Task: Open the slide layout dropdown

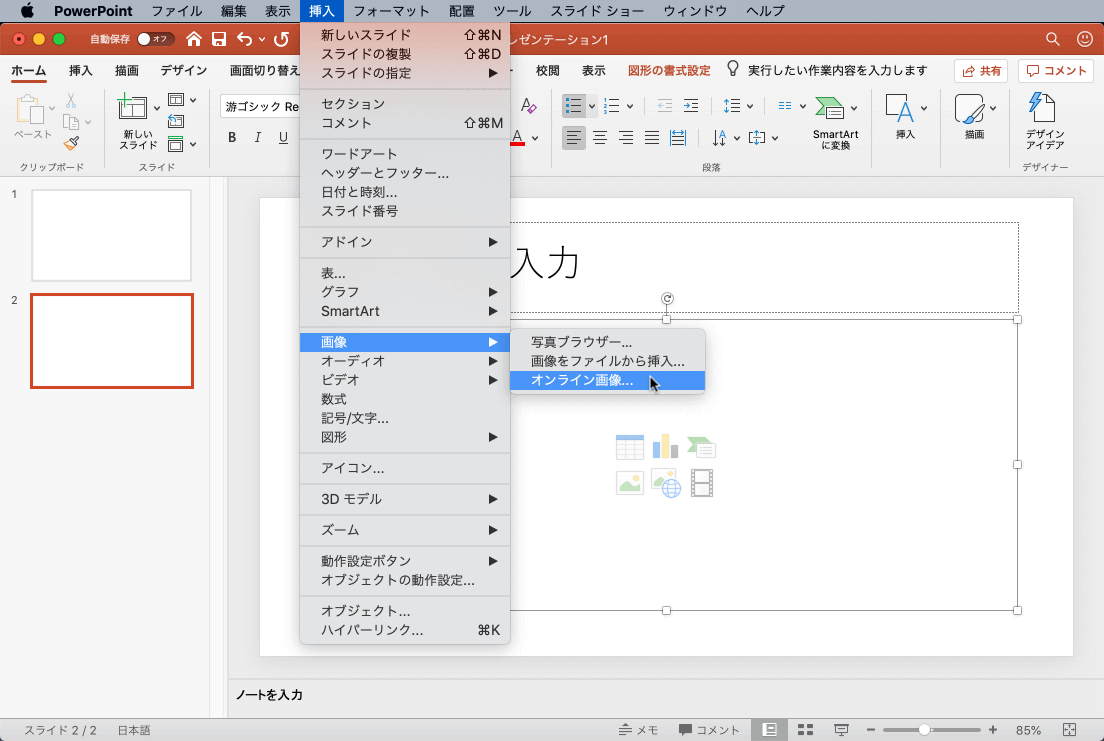Action: pyautogui.click(x=182, y=99)
